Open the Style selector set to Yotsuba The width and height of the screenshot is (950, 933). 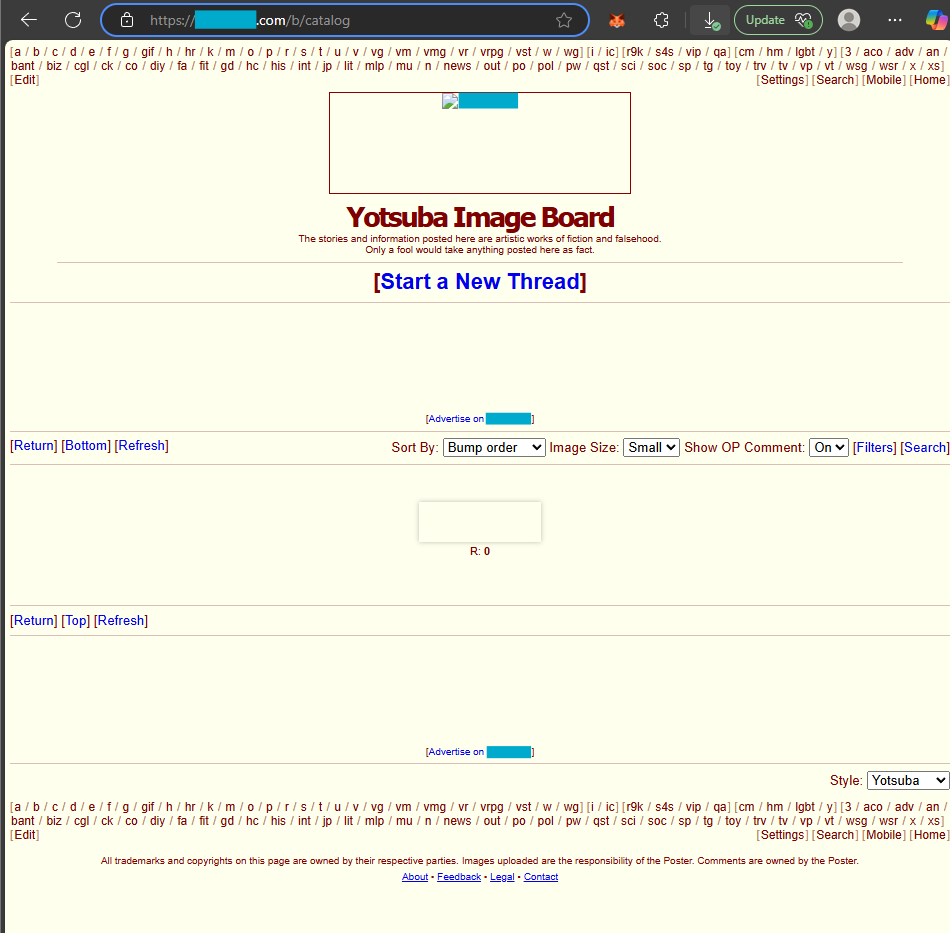coord(907,780)
